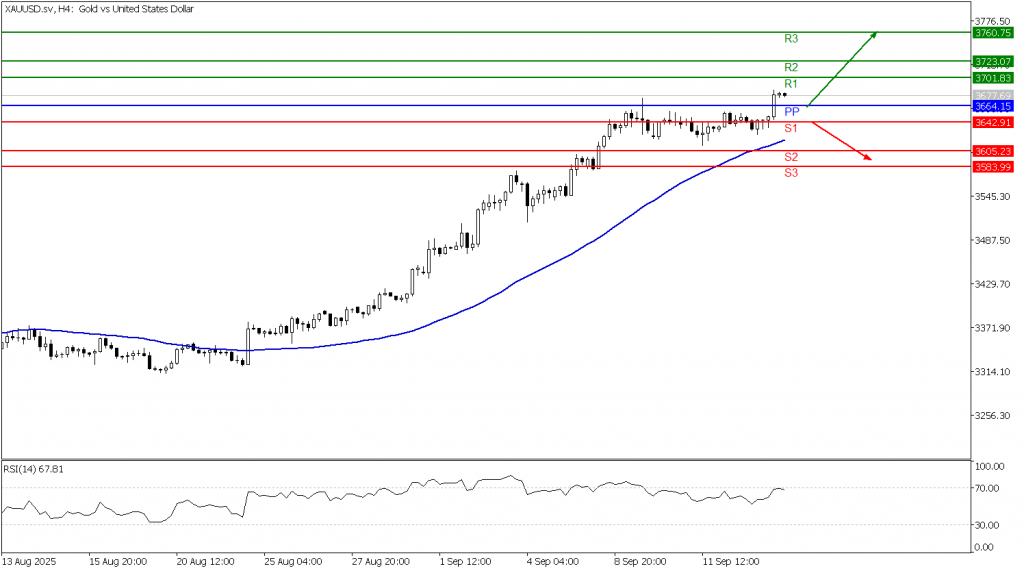1024x571 pixels.
Task: Click the 30.00 RSI scale value
Action: [987, 525]
